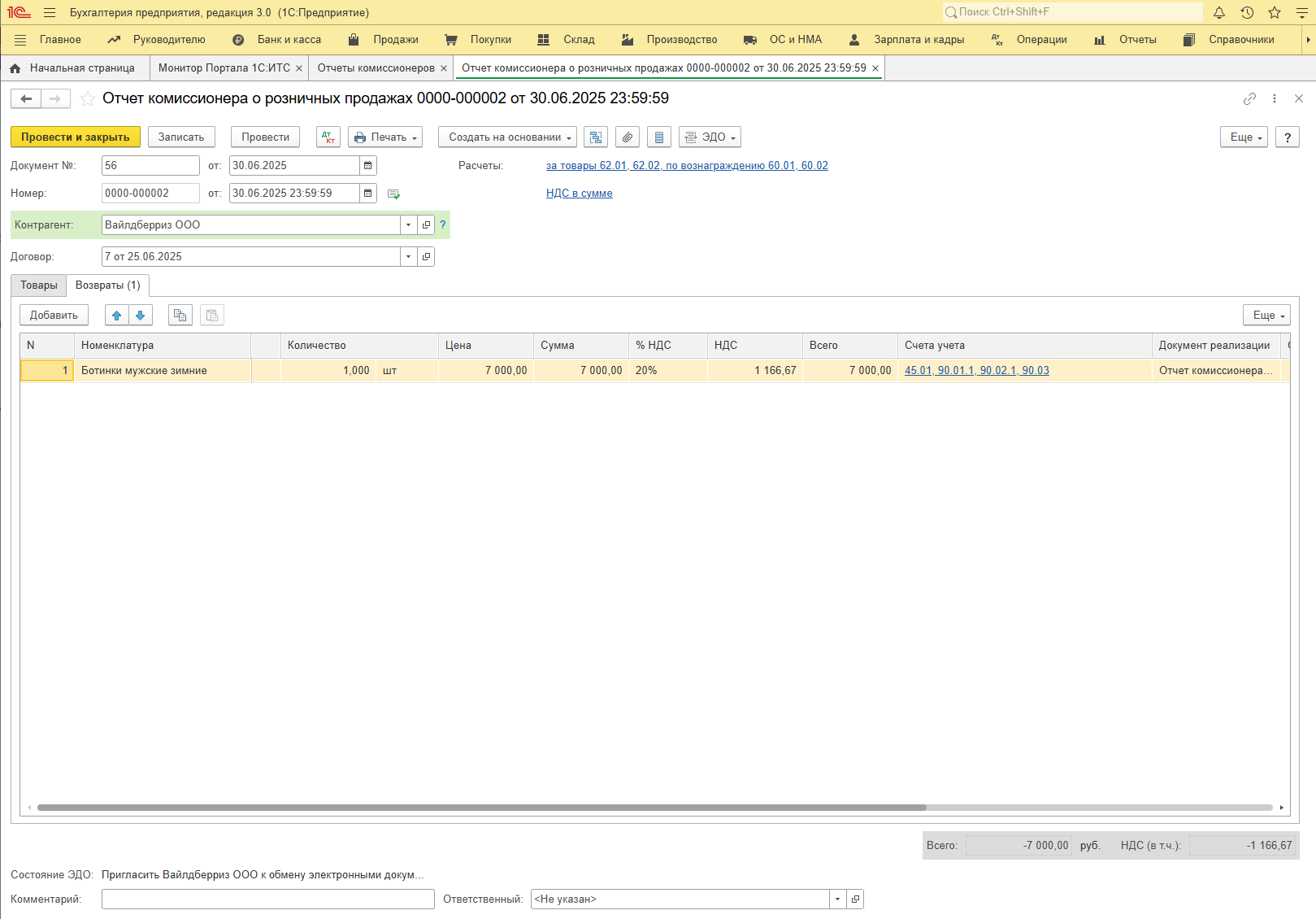Switch to the Товары tab
Viewport: 1316px width, 919px height.
[39, 285]
